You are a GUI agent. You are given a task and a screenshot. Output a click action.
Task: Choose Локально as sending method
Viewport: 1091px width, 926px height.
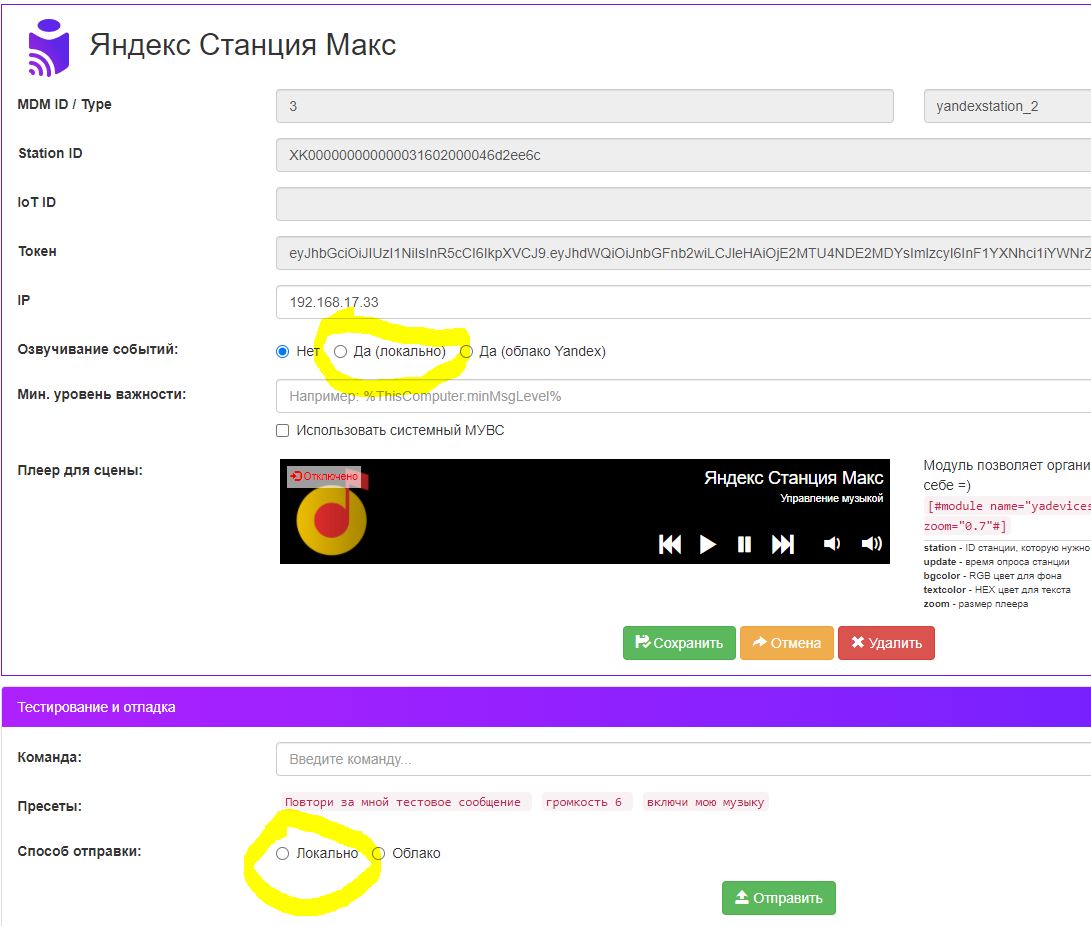coord(282,854)
